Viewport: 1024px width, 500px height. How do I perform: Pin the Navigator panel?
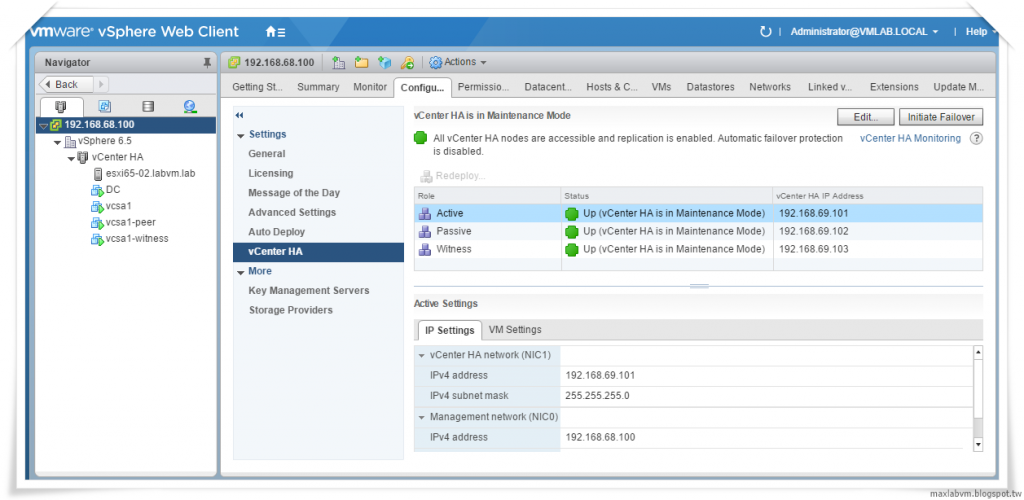[x=207, y=63]
